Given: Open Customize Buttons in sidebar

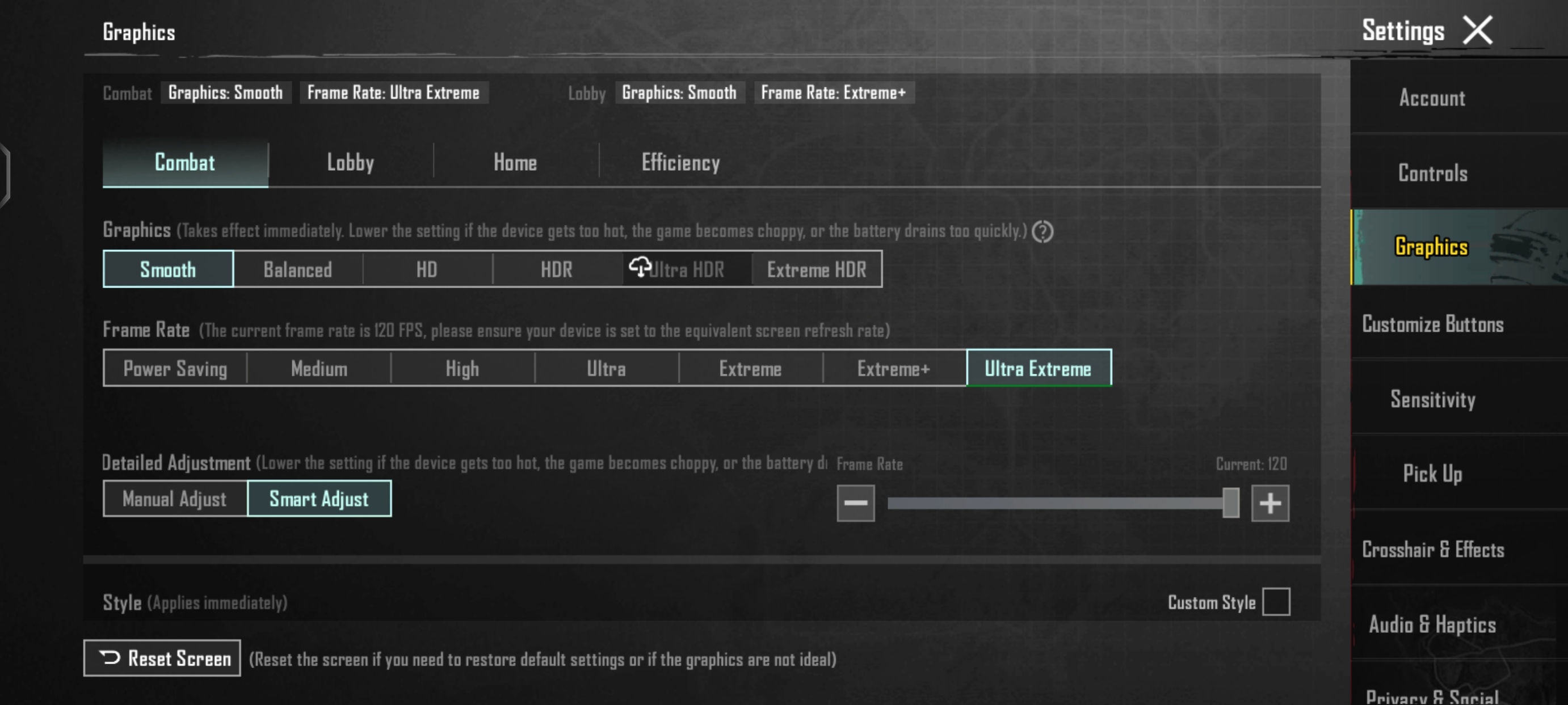Looking at the screenshot, I should tap(1432, 324).
